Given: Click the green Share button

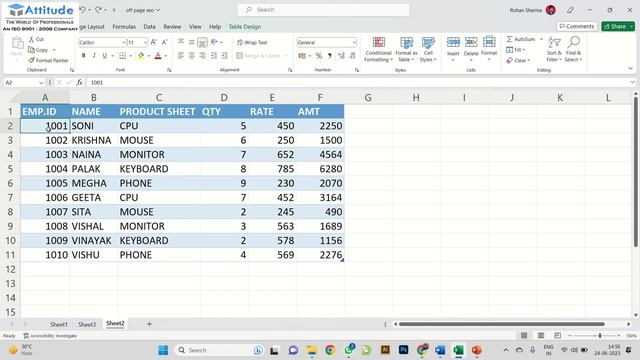Looking at the screenshot, I should 618,26.
